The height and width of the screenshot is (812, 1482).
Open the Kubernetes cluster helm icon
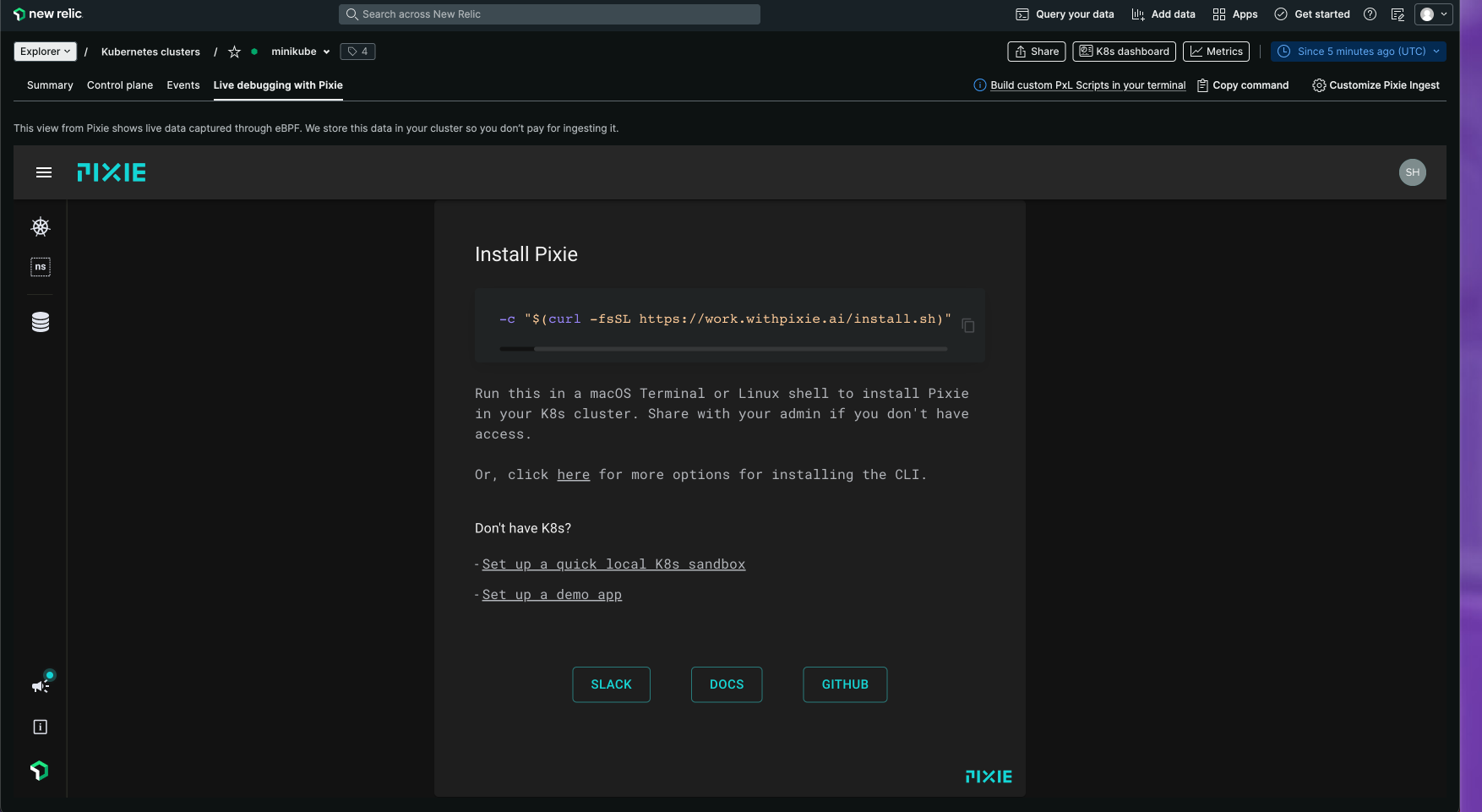coord(41,226)
